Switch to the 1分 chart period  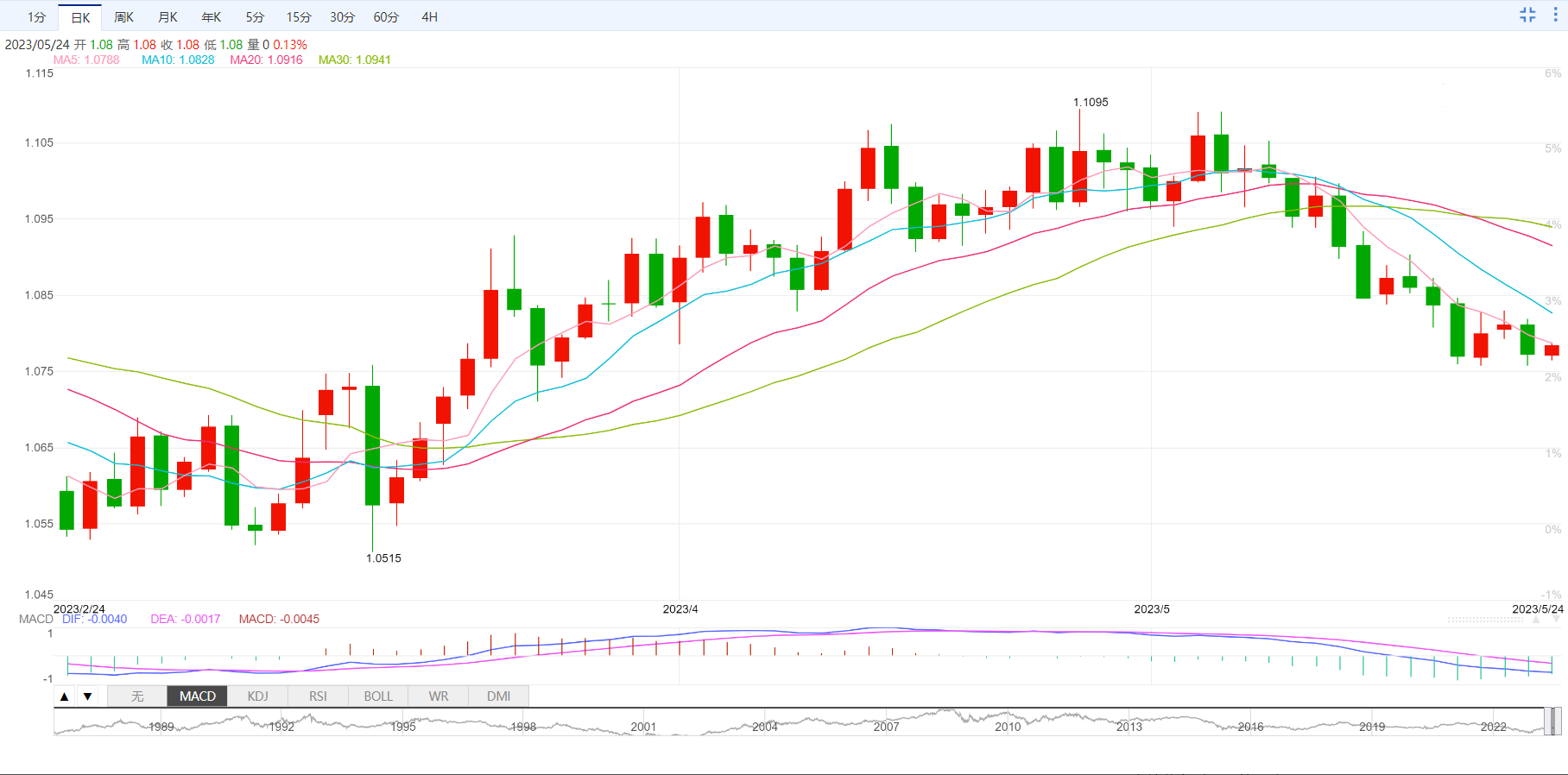[36, 17]
